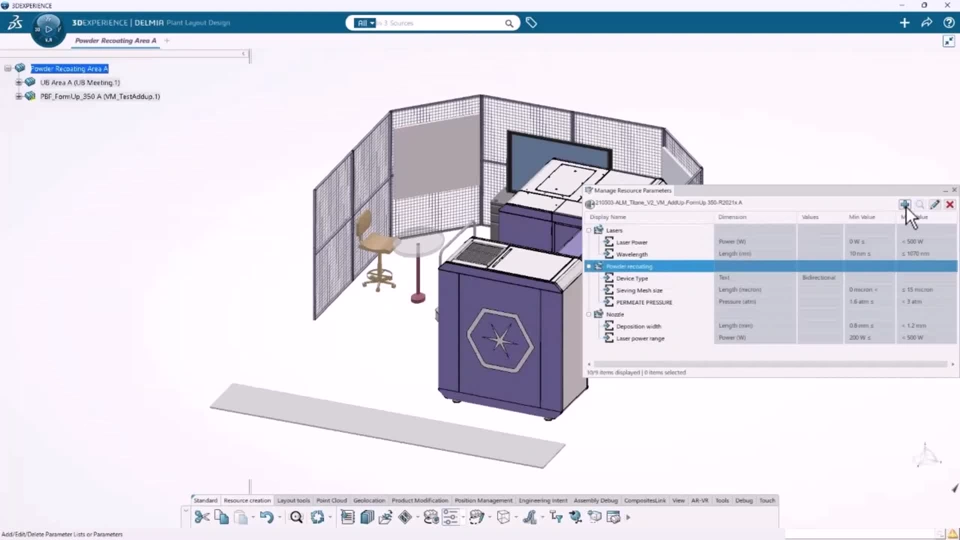The height and width of the screenshot is (540, 960).
Task: Click the Powder Recoating Area A document tab
Action: tap(116, 40)
